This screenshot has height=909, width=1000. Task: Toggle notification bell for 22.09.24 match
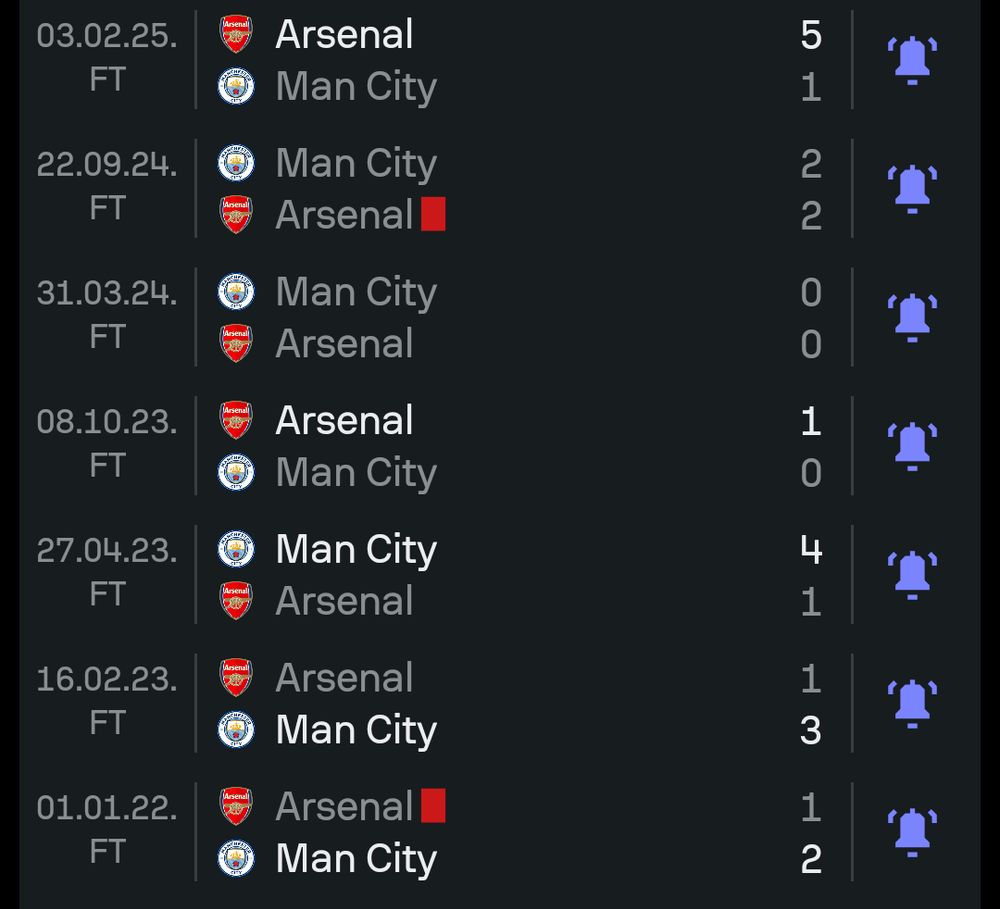(x=912, y=189)
